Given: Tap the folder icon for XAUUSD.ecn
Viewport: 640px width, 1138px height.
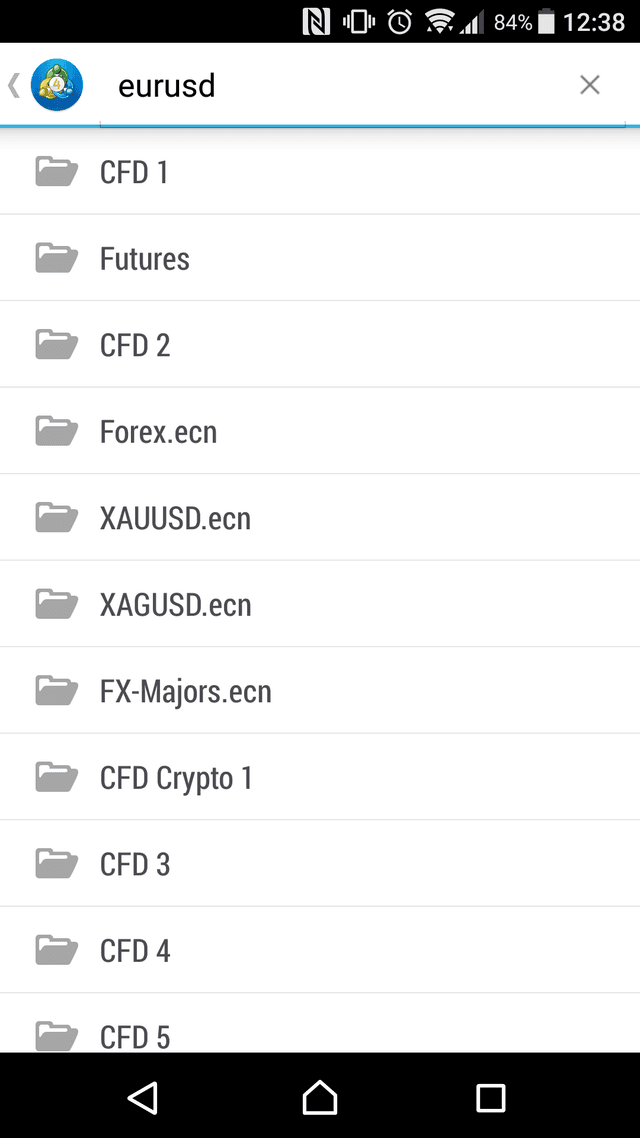Looking at the screenshot, I should point(57,517).
